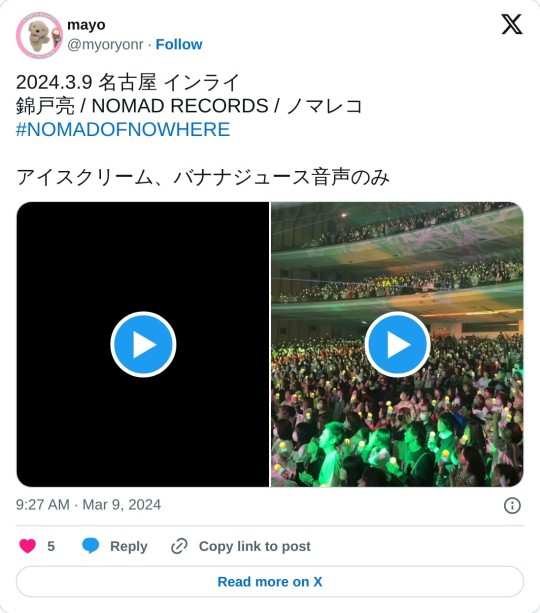Screen dimensions: 540x613
Task: Open mayo's profile avatar
Action: point(39,35)
